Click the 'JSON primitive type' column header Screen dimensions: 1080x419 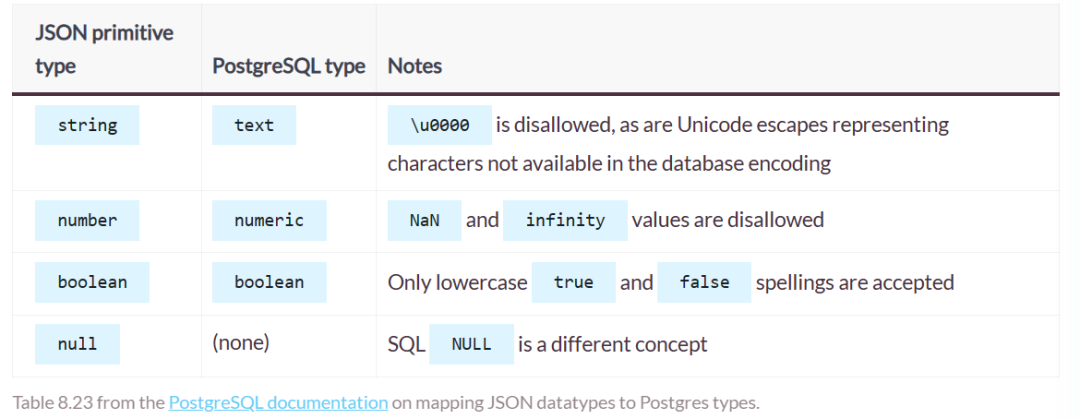(x=90, y=49)
